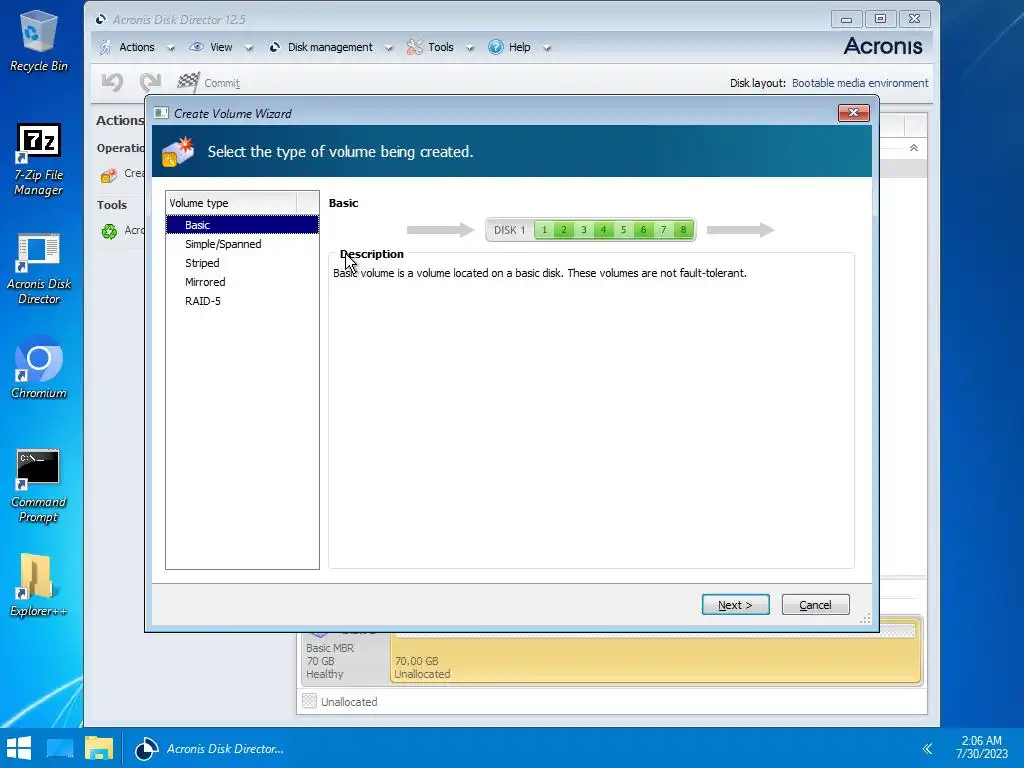Select the RAID-5 volume type
The height and width of the screenshot is (768, 1024).
point(242,300)
